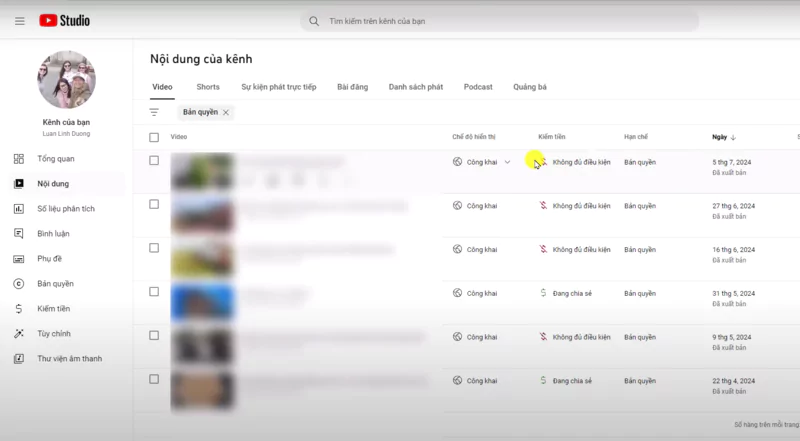Switch to the Video tab
800x441 pixels.
[x=162, y=87]
